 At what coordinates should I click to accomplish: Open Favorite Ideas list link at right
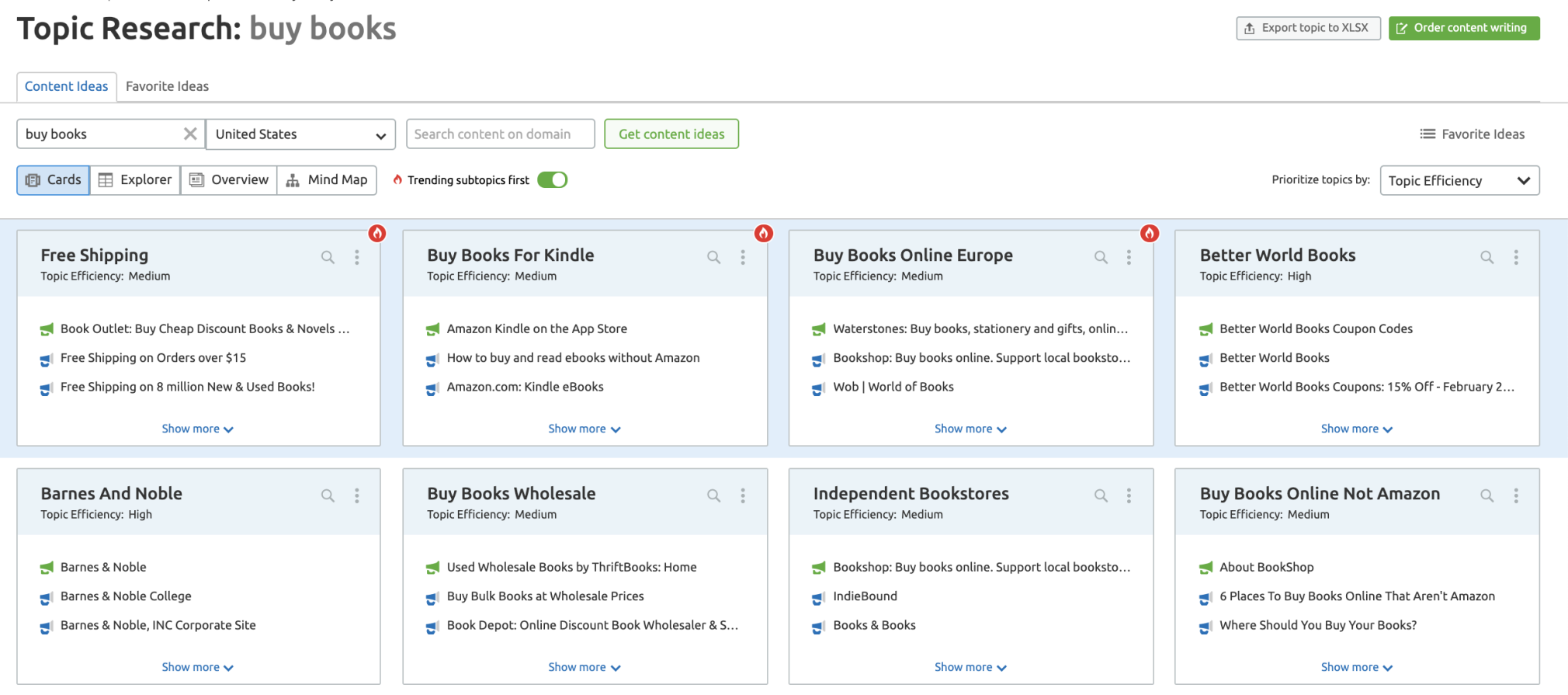pos(1473,134)
